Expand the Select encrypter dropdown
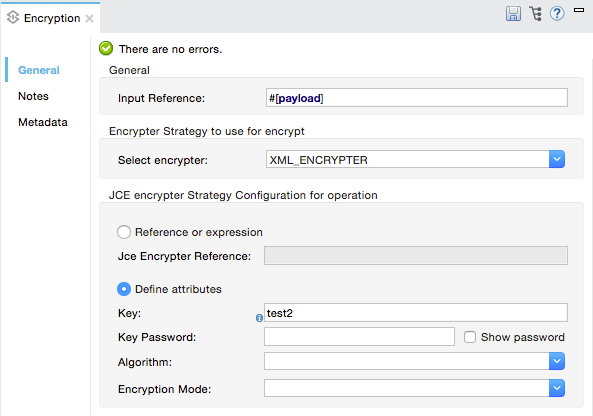 (557, 159)
